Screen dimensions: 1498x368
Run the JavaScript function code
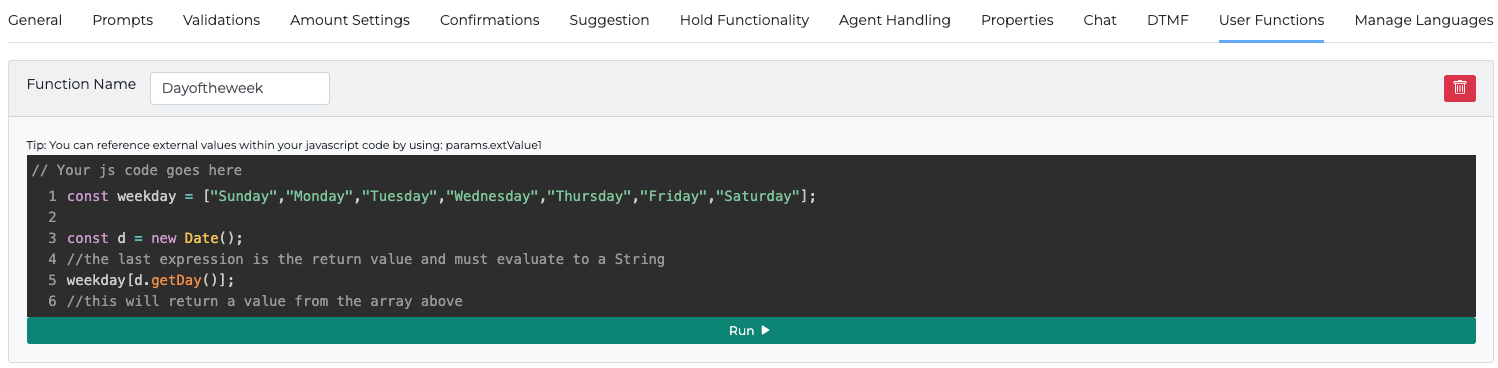pyautogui.click(x=751, y=331)
